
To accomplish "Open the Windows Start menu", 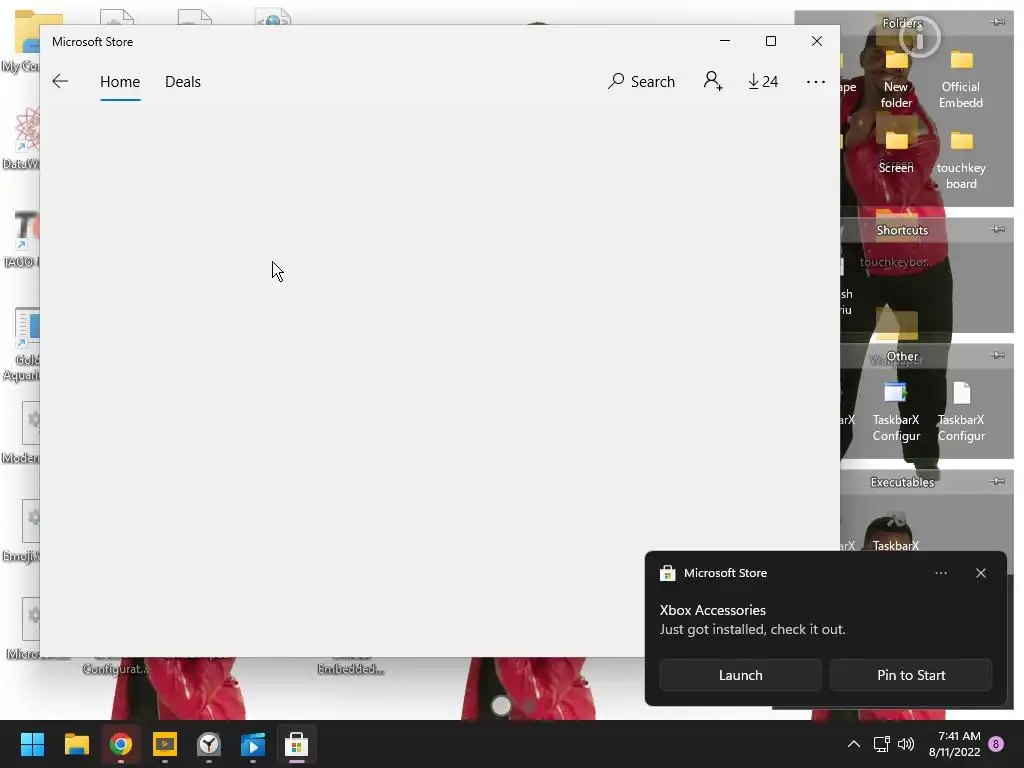I will 32,744.
